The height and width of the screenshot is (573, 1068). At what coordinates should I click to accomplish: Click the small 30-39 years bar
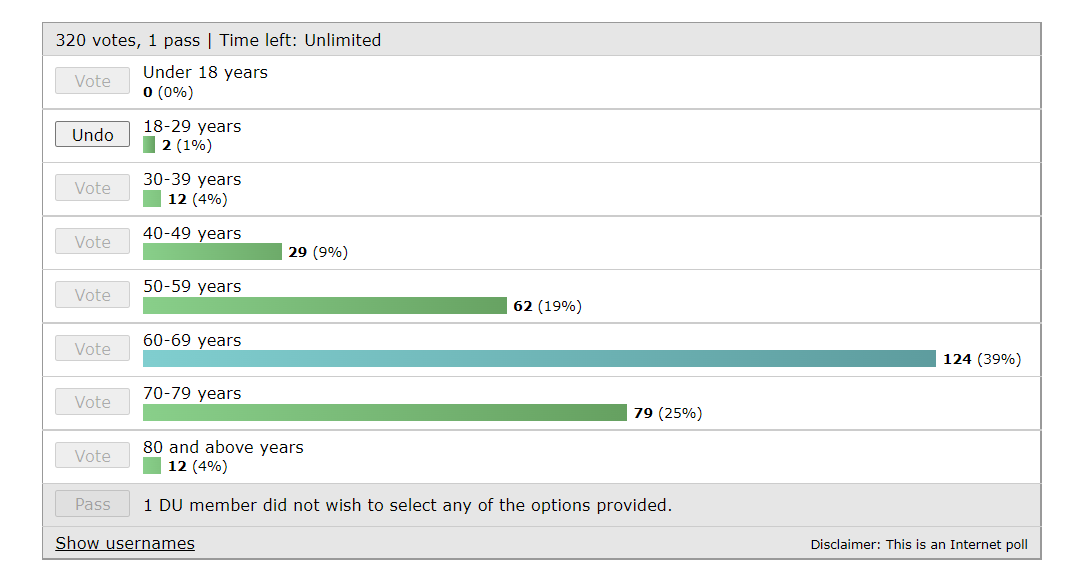(152, 199)
